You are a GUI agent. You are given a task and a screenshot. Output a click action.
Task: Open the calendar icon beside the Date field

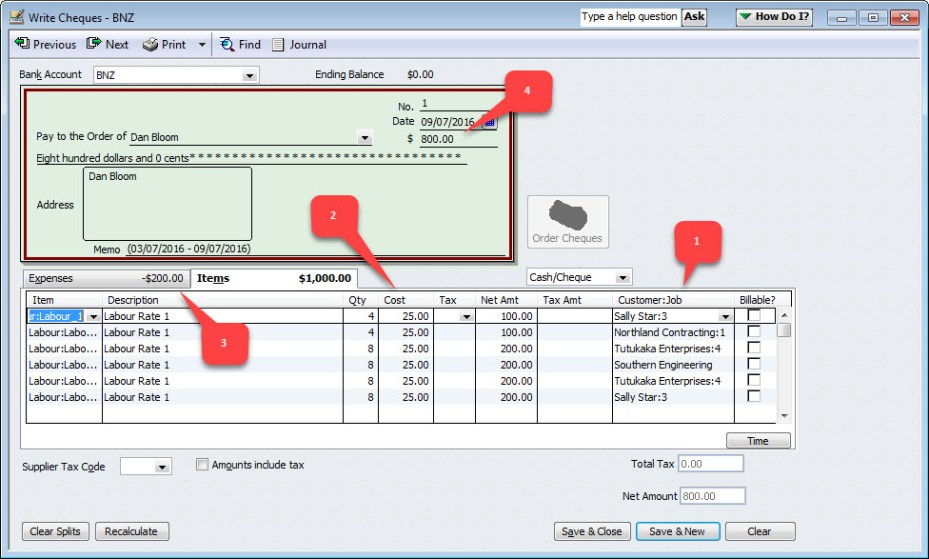[x=489, y=122]
